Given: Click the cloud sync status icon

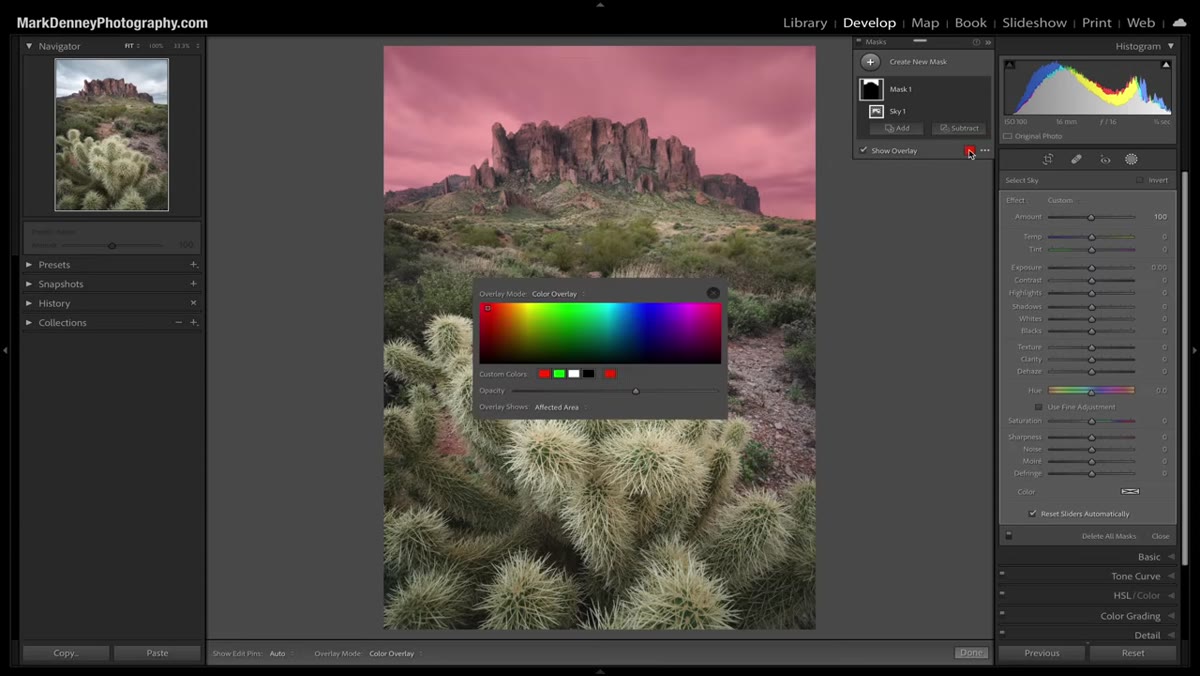Looking at the screenshot, I should [x=1179, y=22].
